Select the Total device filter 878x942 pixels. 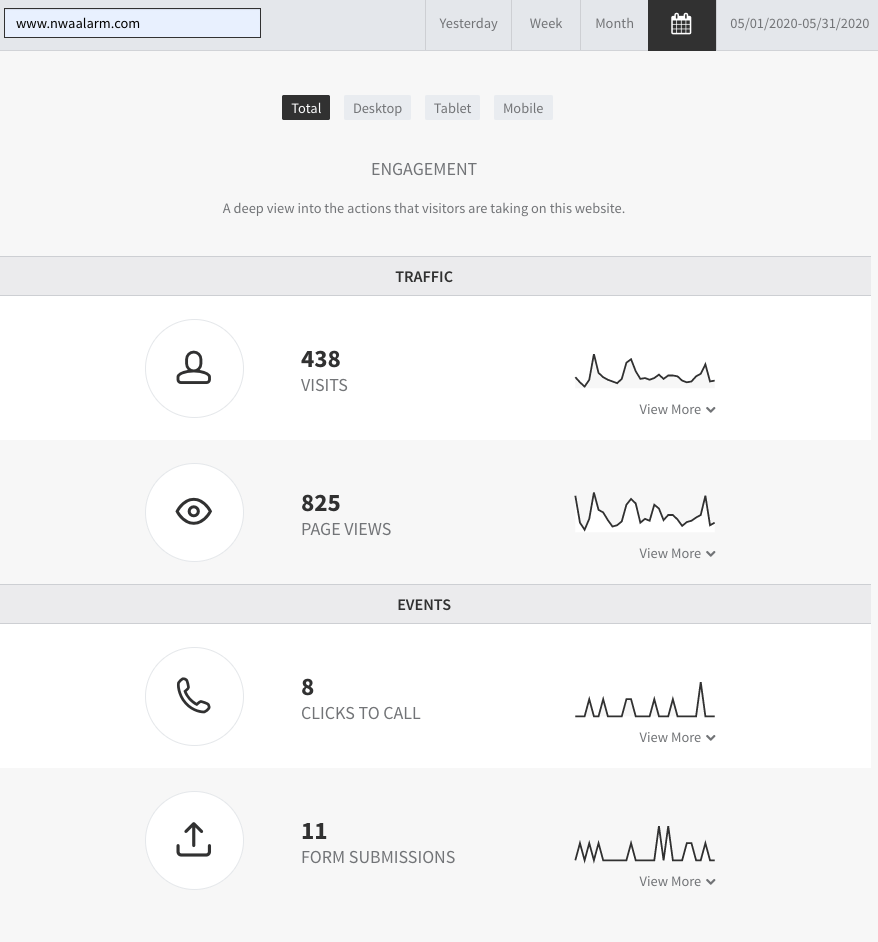click(306, 108)
